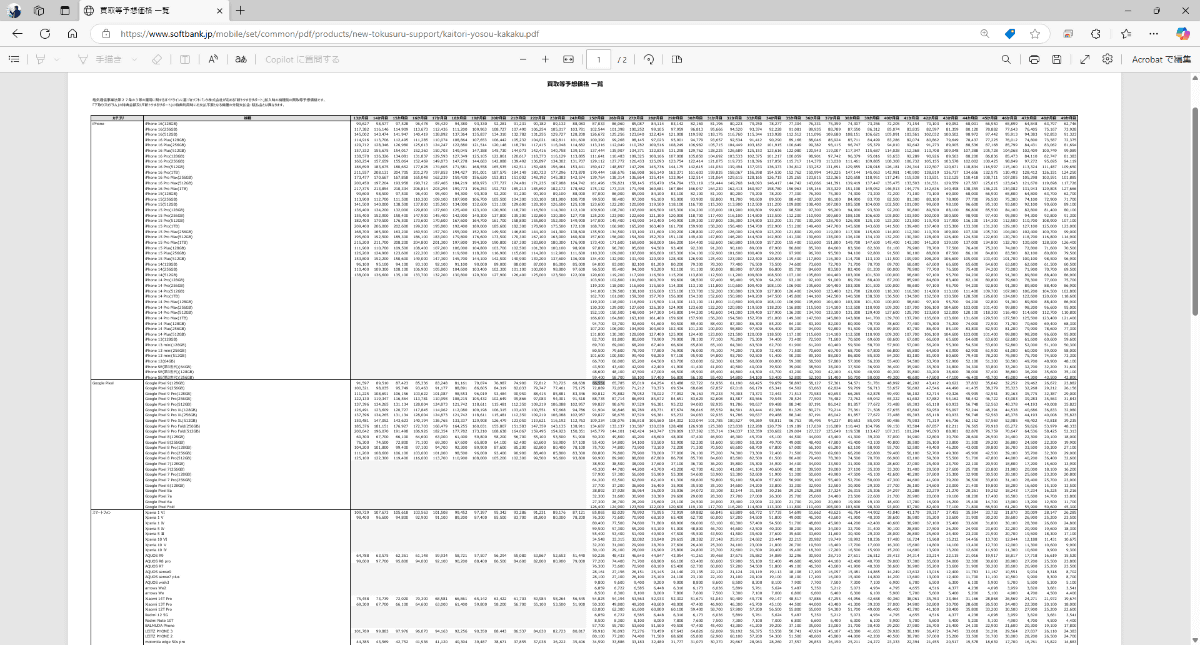Image resolution: width=1200 pixels, height=645 pixels.
Task: Toggle the PDF table of contents panel
Action: [x=14, y=59]
